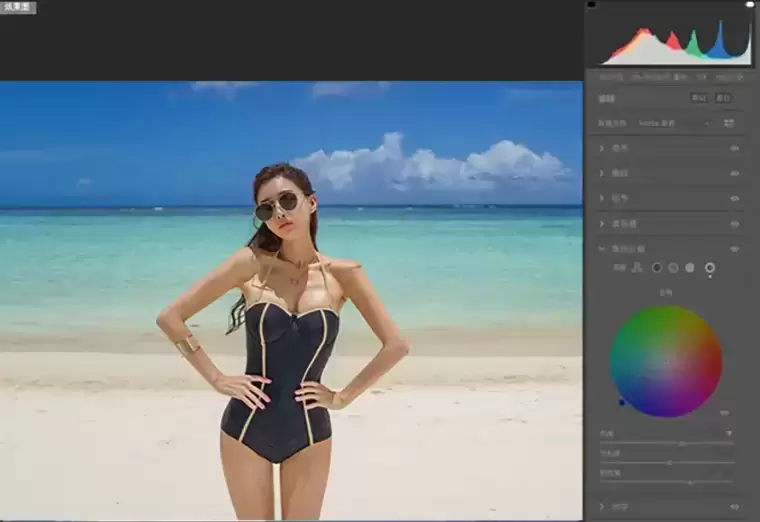
Task: Expand the Optics panel at the bottom
Action: [602, 507]
